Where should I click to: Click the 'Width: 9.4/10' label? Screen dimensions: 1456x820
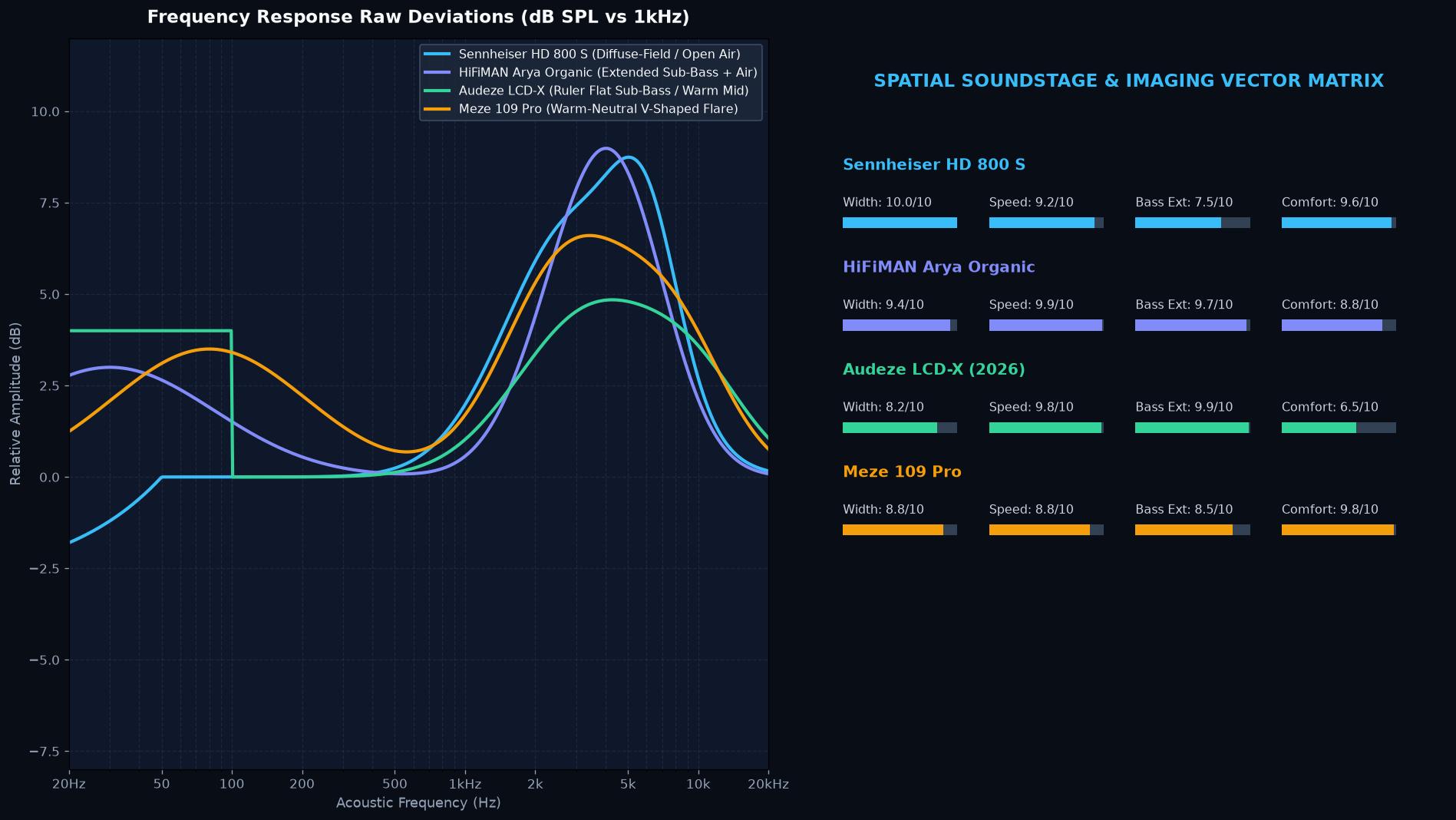883,305
